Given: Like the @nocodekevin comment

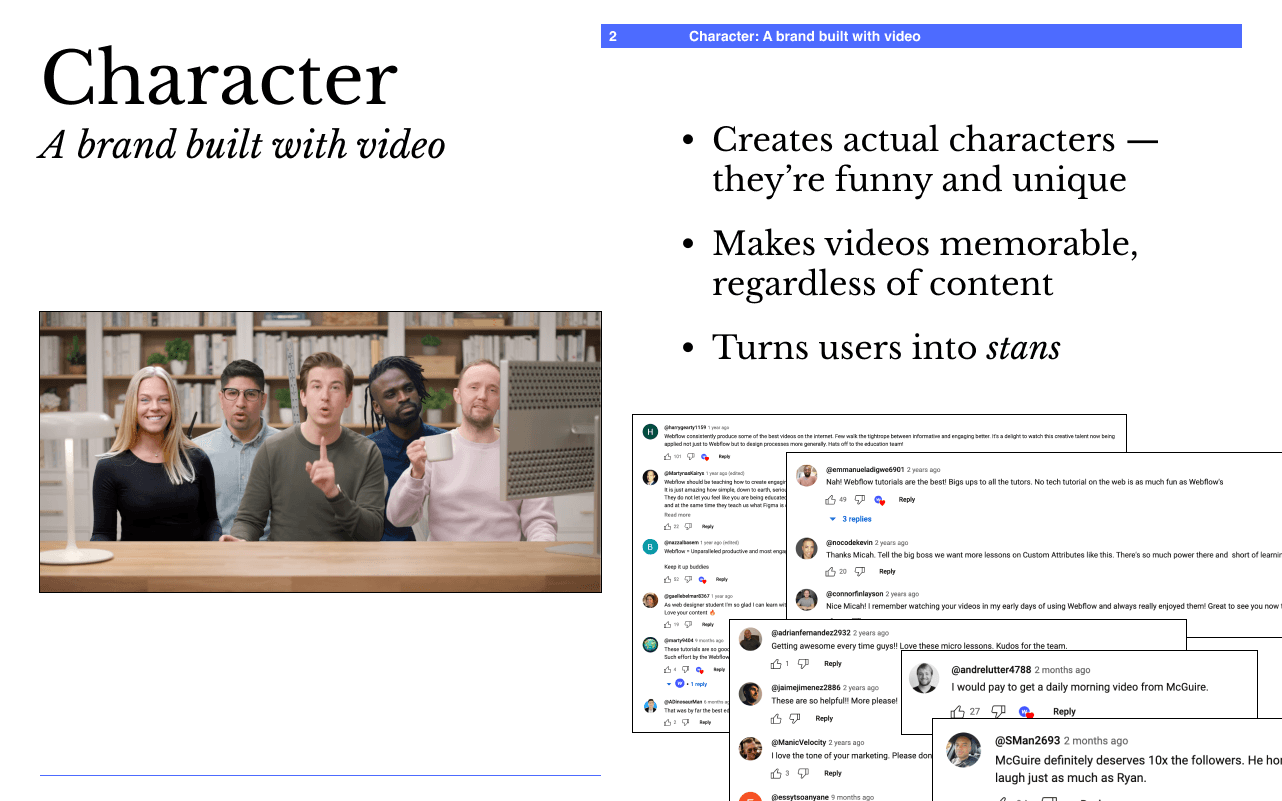Looking at the screenshot, I should tap(830, 571).
